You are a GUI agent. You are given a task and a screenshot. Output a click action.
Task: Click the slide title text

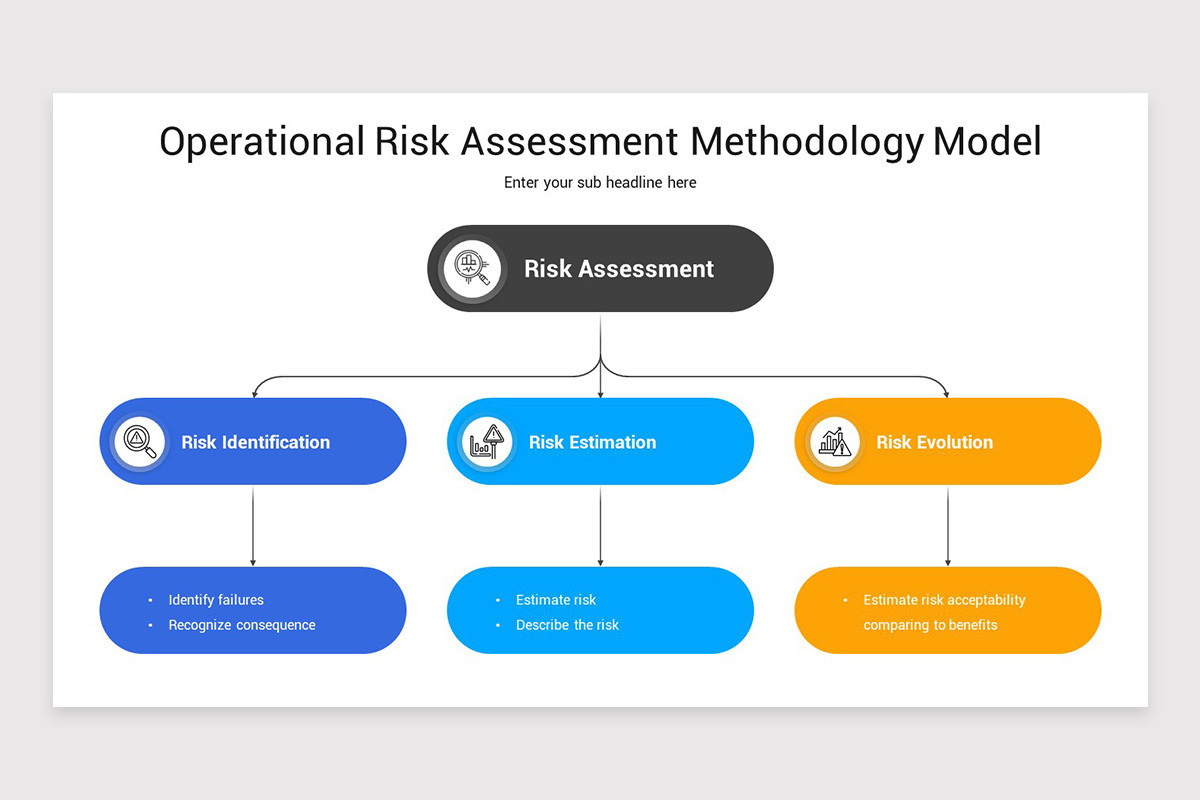(600, 141)
